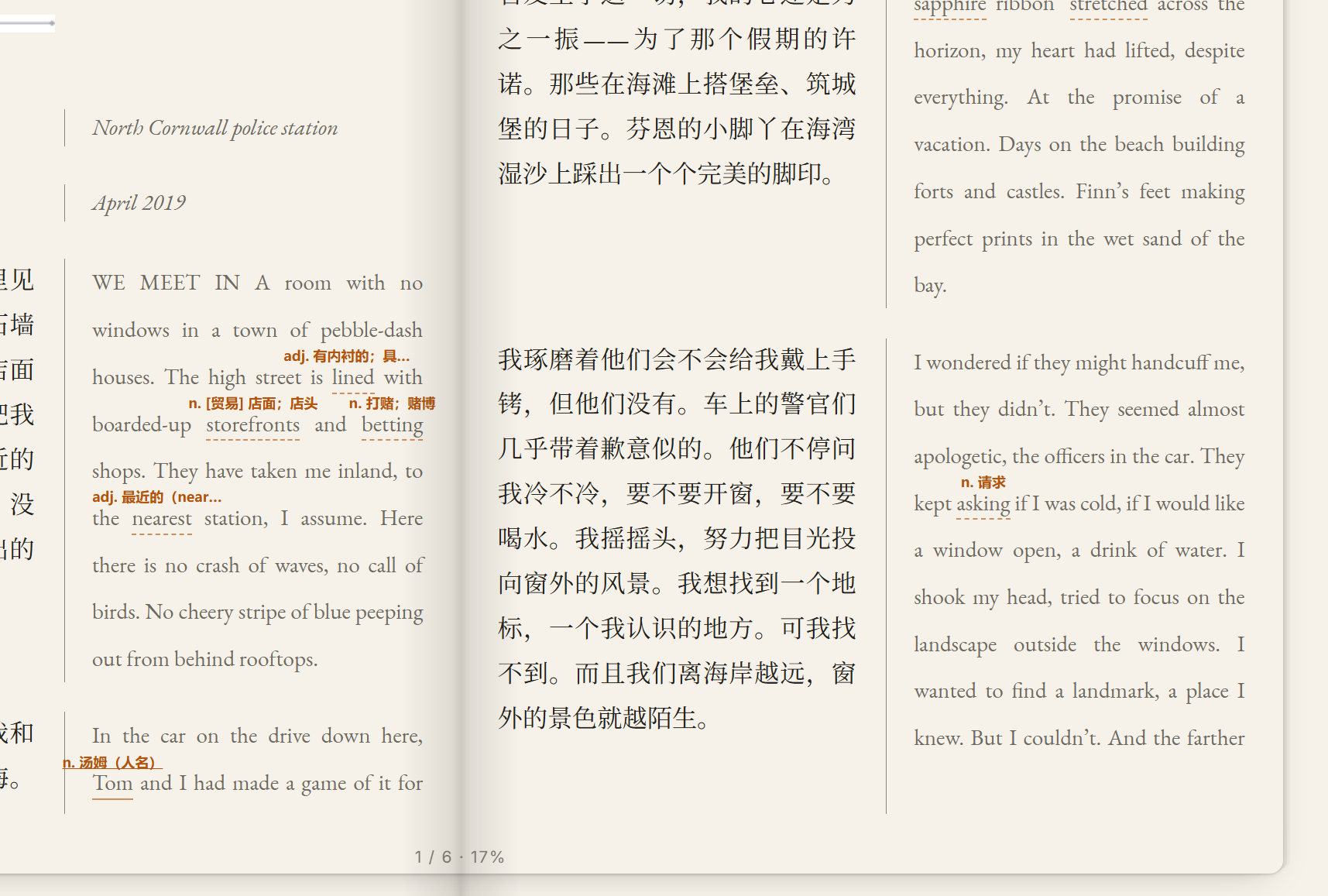The width and height of the screenshot is (1328, 896).
Task: Click the gloss "adj. 有内衬的"
Action: [346, 356]
